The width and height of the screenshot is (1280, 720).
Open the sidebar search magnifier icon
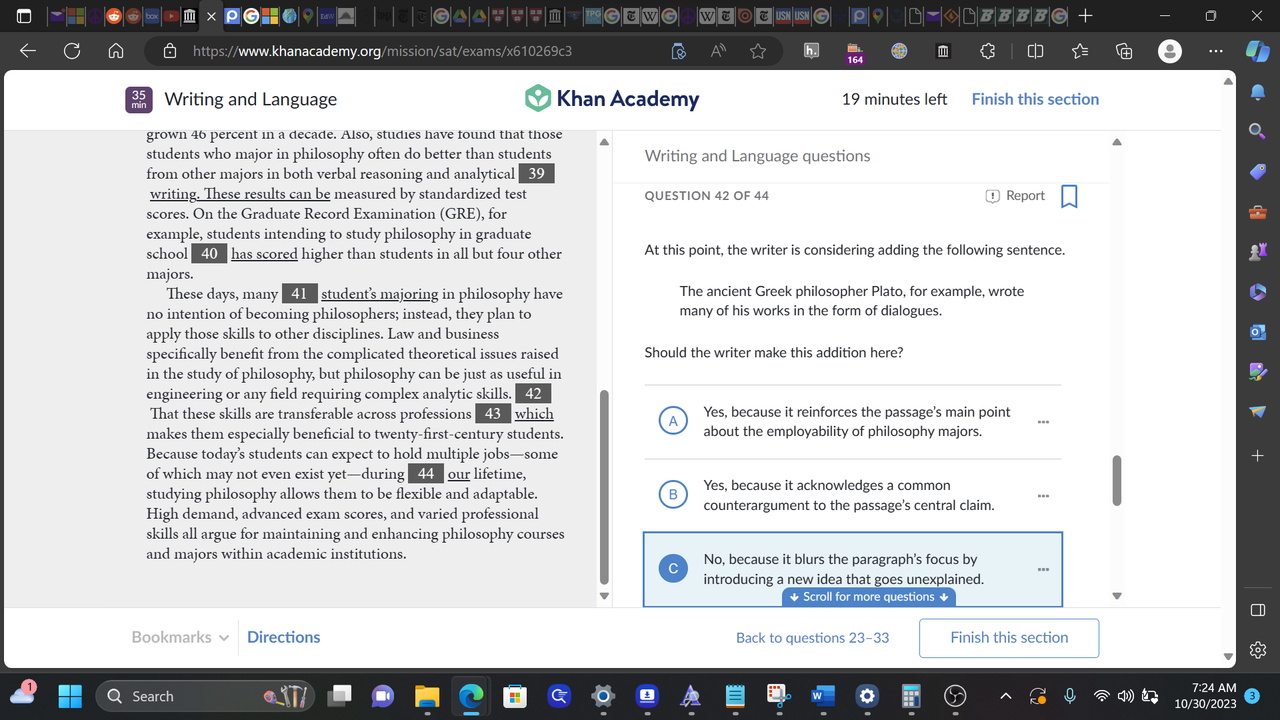click(1258, 131)
